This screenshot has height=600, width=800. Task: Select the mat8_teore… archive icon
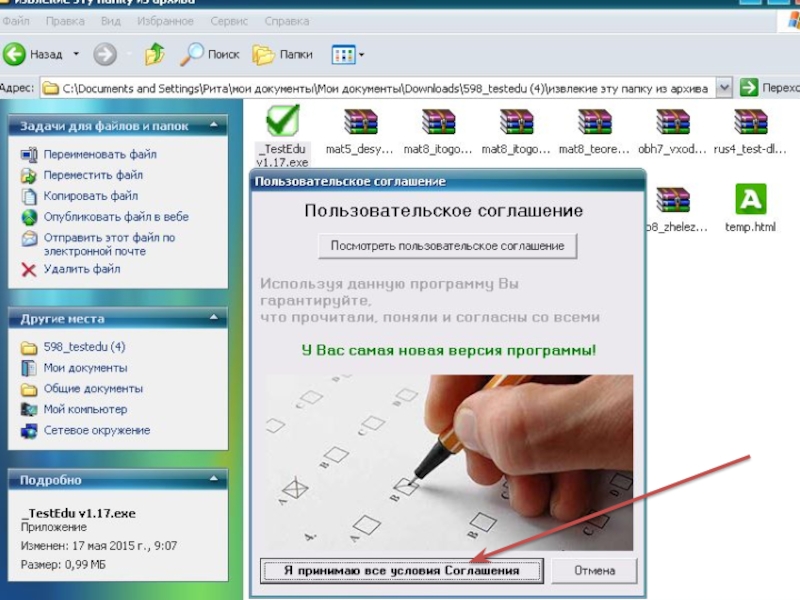coord(594,122)
